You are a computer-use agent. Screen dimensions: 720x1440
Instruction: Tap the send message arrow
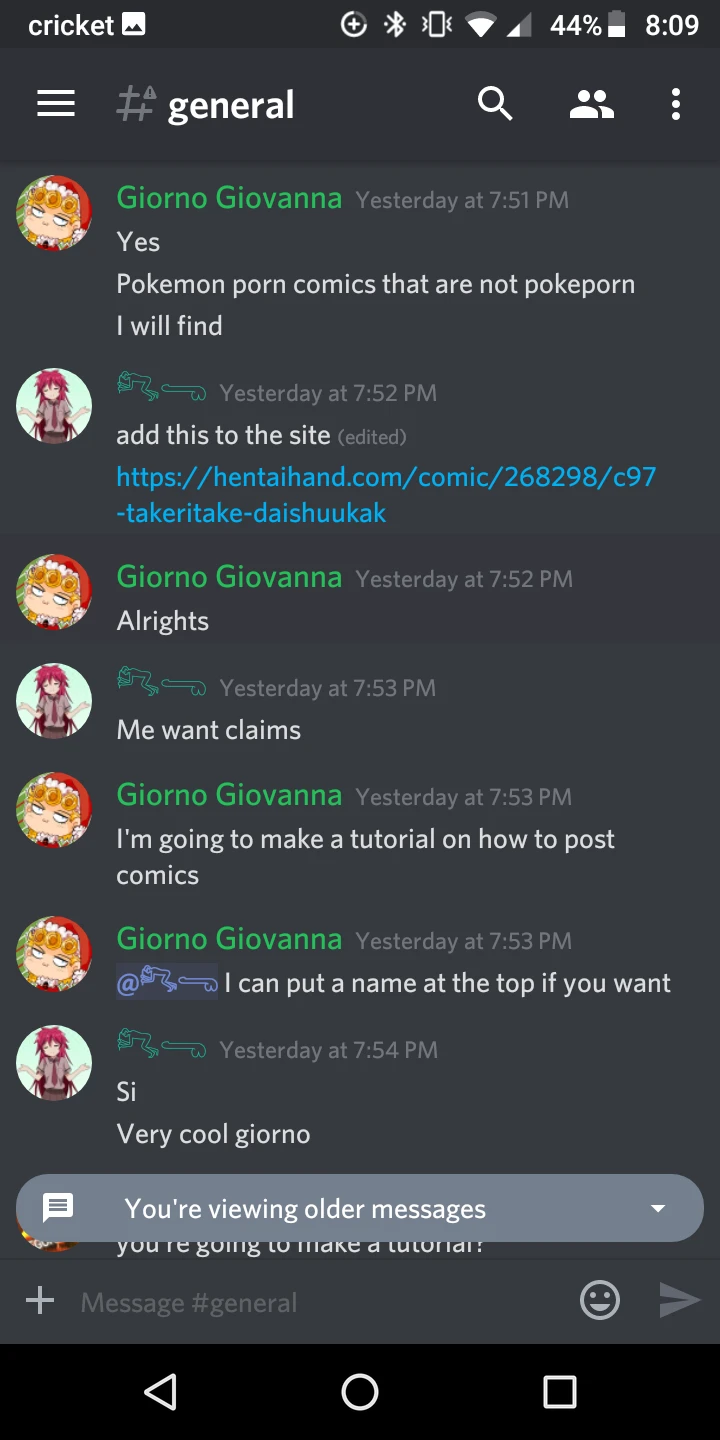click(680, 1300)
